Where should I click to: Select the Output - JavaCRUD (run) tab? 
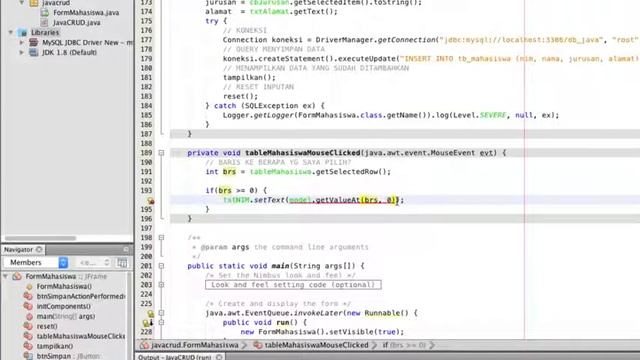[175, 357]
